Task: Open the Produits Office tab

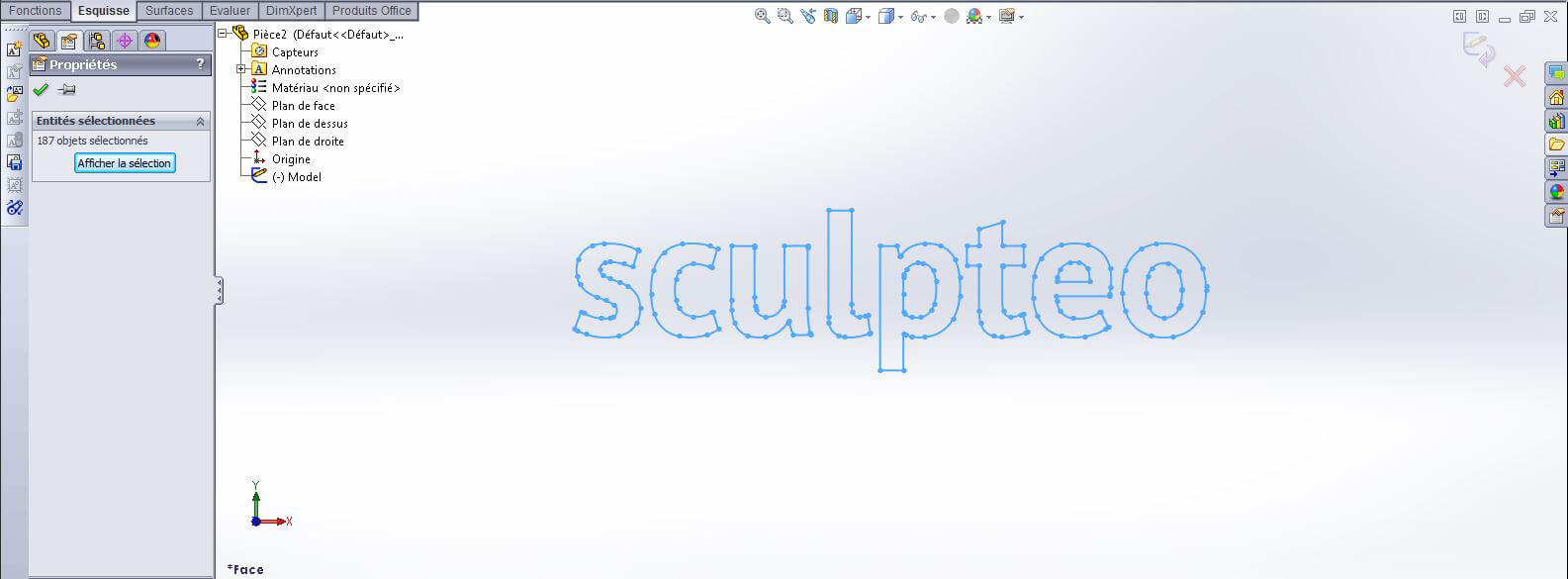Action: pos(371,11)
